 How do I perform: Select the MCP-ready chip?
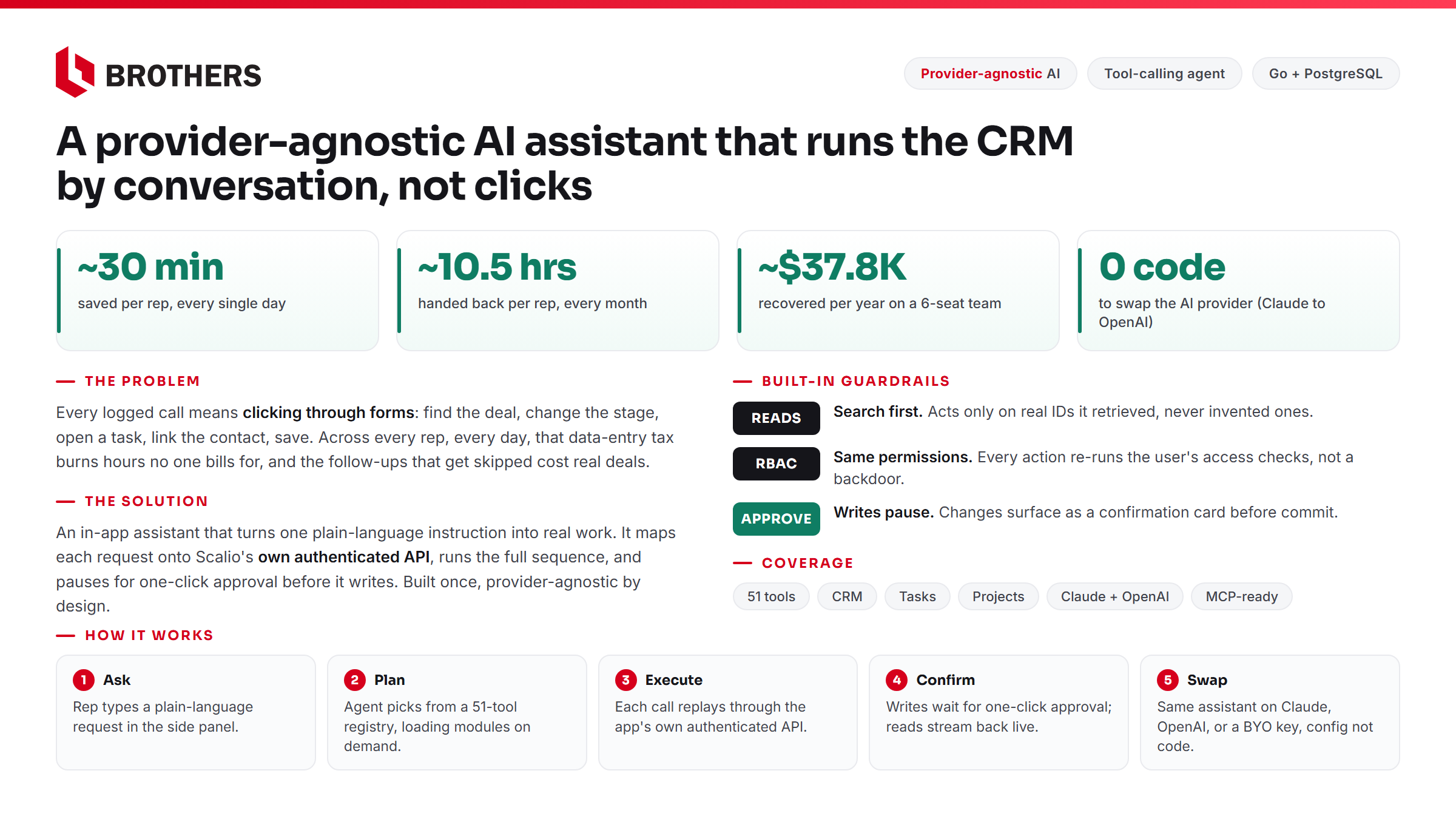coord(1241,596)
